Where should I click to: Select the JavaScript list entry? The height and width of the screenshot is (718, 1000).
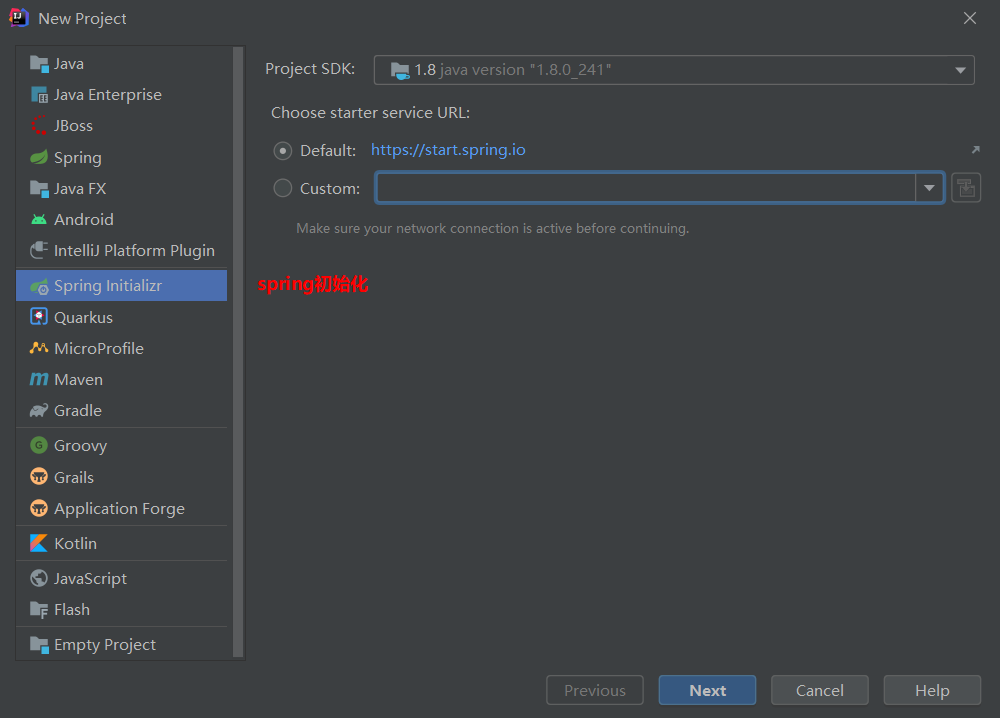[x=121, y=578]
